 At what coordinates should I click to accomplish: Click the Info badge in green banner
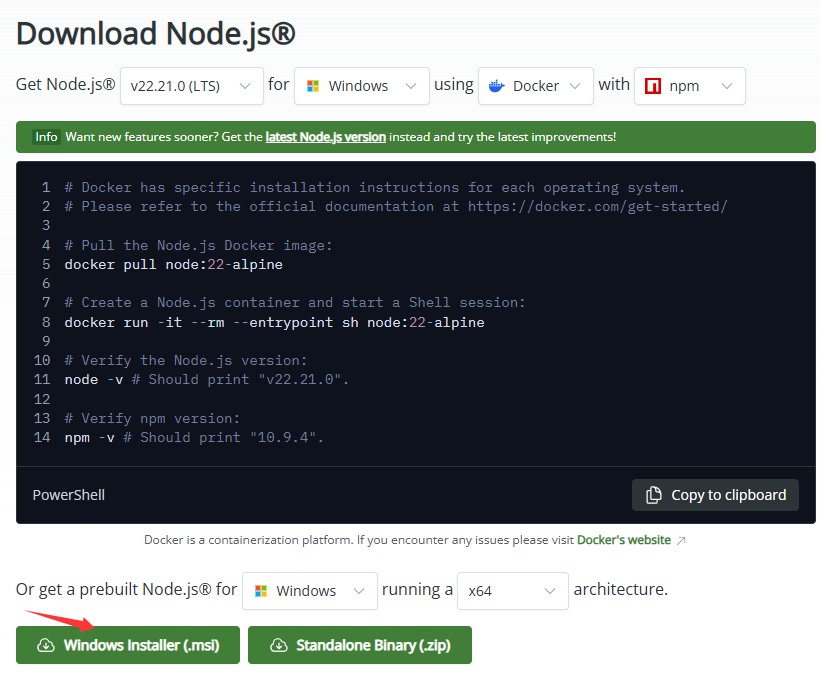[x=46, y=137]
